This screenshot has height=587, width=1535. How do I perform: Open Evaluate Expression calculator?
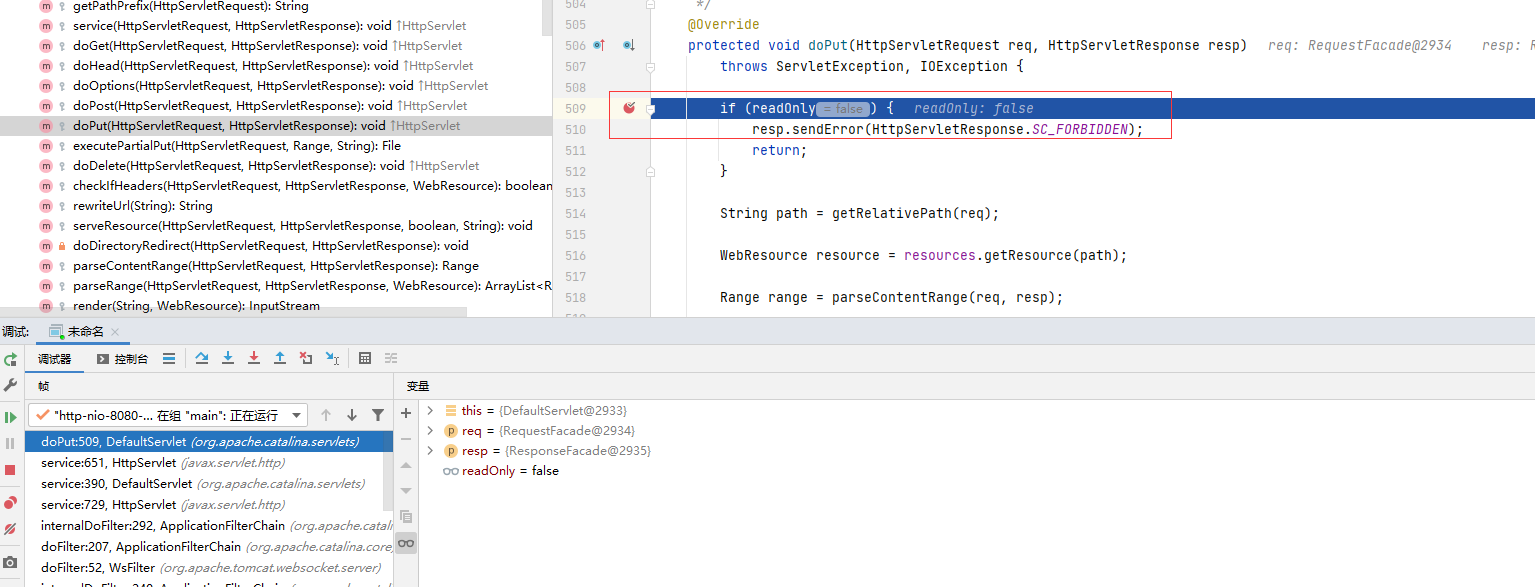365,358
